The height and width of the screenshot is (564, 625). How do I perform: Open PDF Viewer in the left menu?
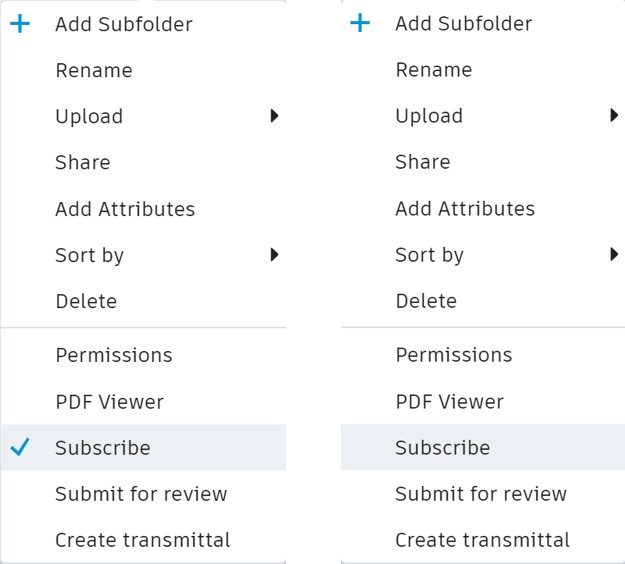109,402
